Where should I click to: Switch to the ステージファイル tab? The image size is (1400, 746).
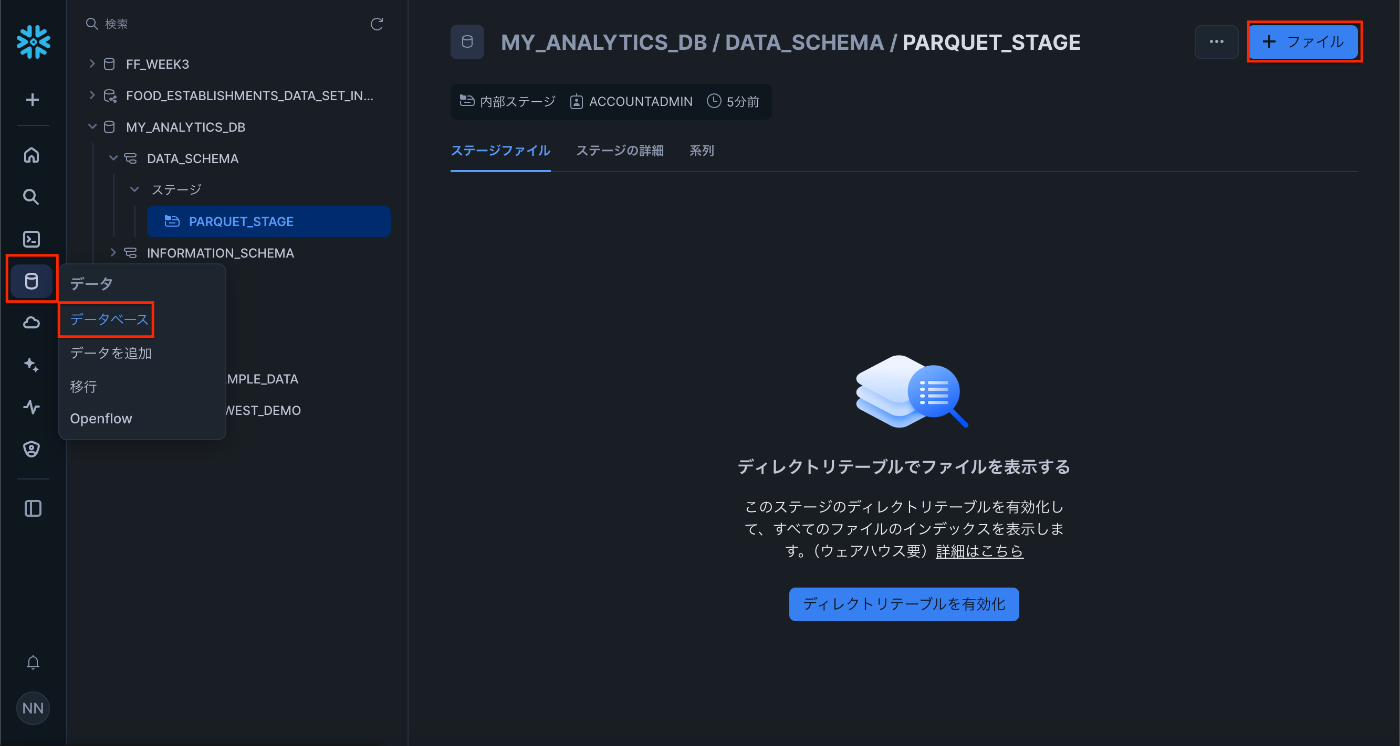tap(500, 151)
